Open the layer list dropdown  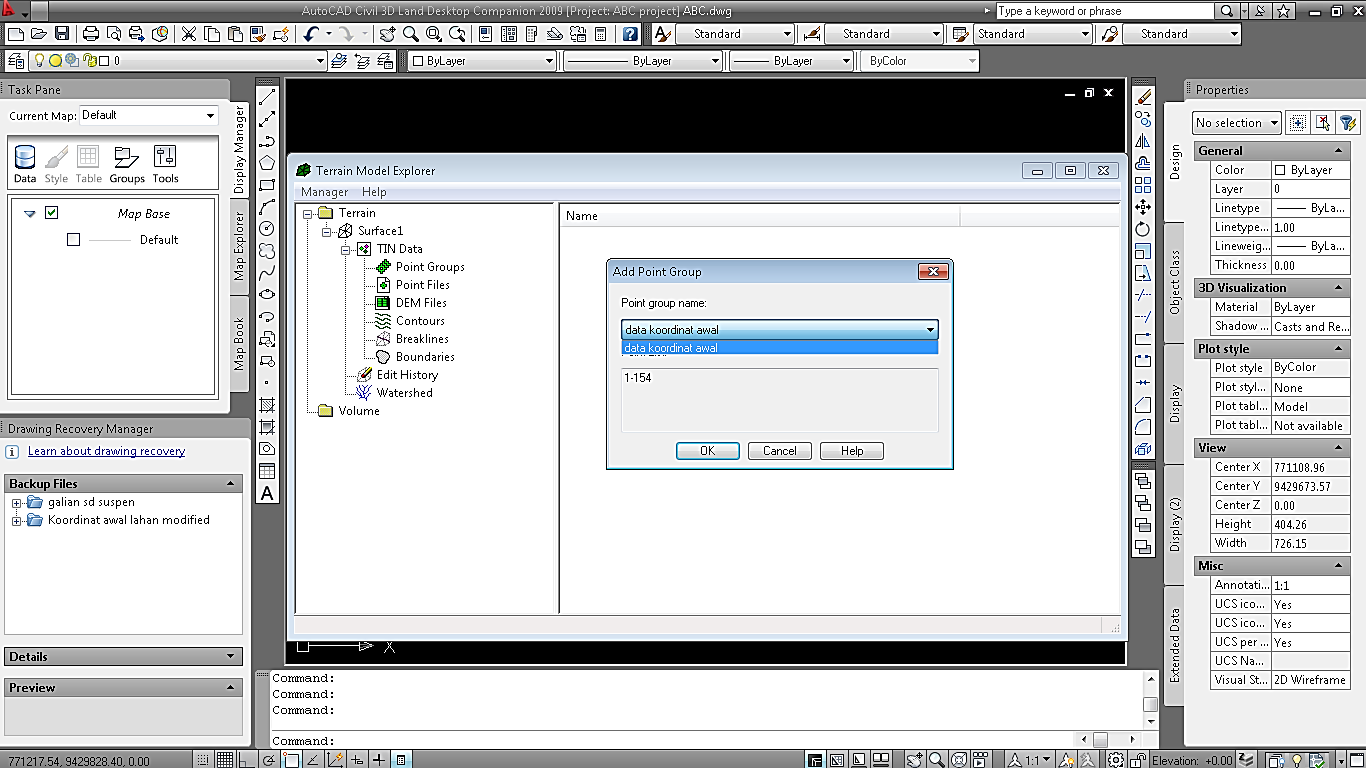(x=320, y=61)
